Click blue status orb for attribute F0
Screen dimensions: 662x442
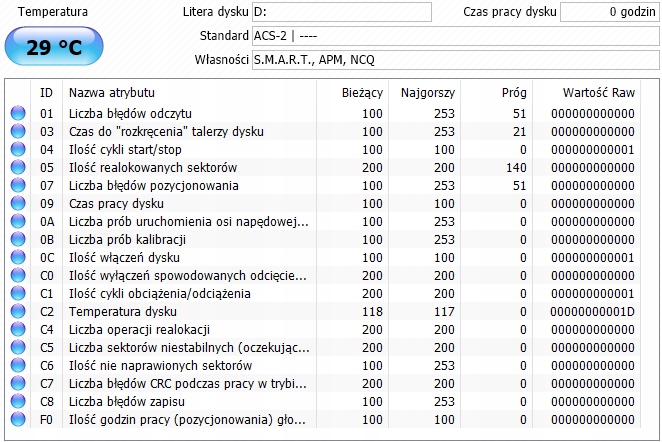click(17, 420)
